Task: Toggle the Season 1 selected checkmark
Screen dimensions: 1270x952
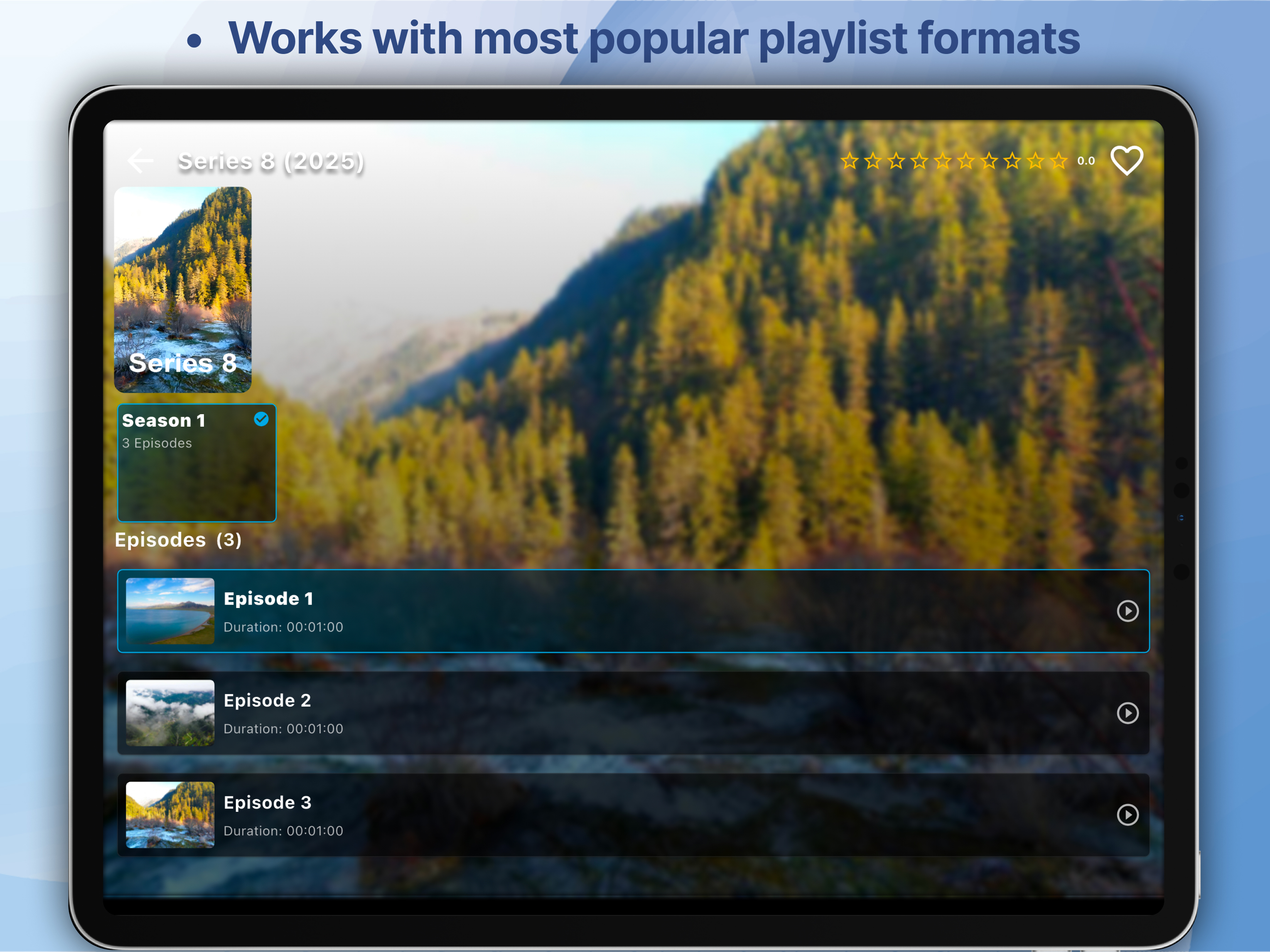Action: pyautogui.click(x=261, y=419)
